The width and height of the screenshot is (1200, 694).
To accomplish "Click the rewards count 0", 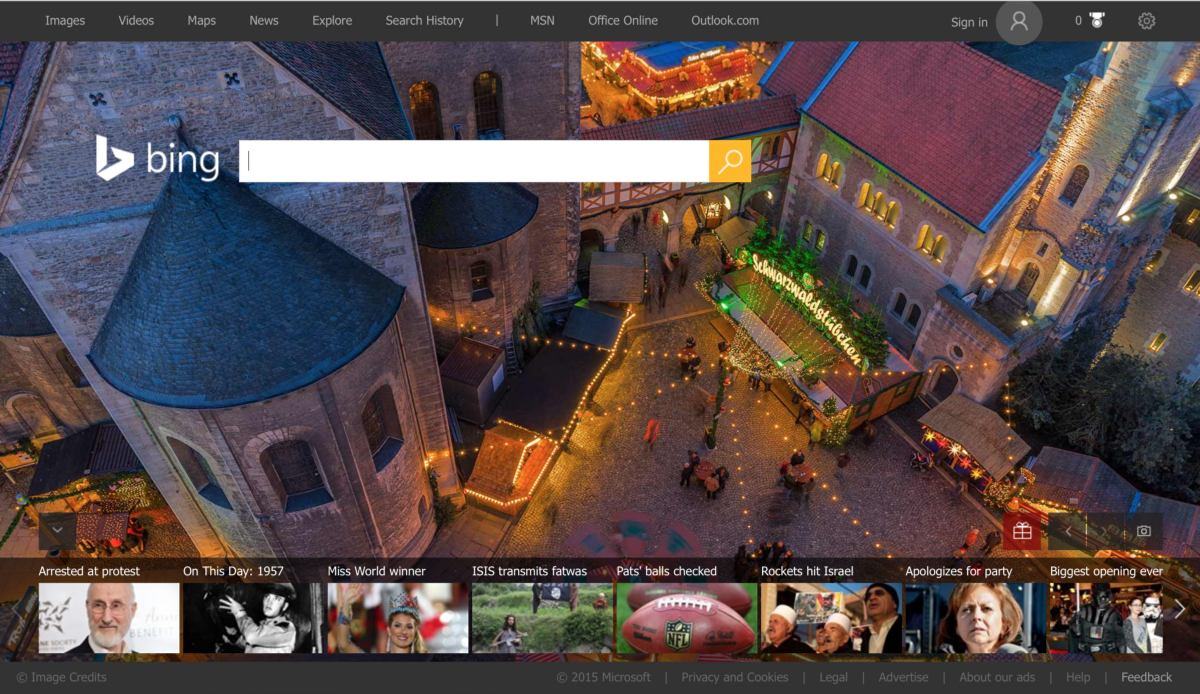I will click(x=1079, y=21).
